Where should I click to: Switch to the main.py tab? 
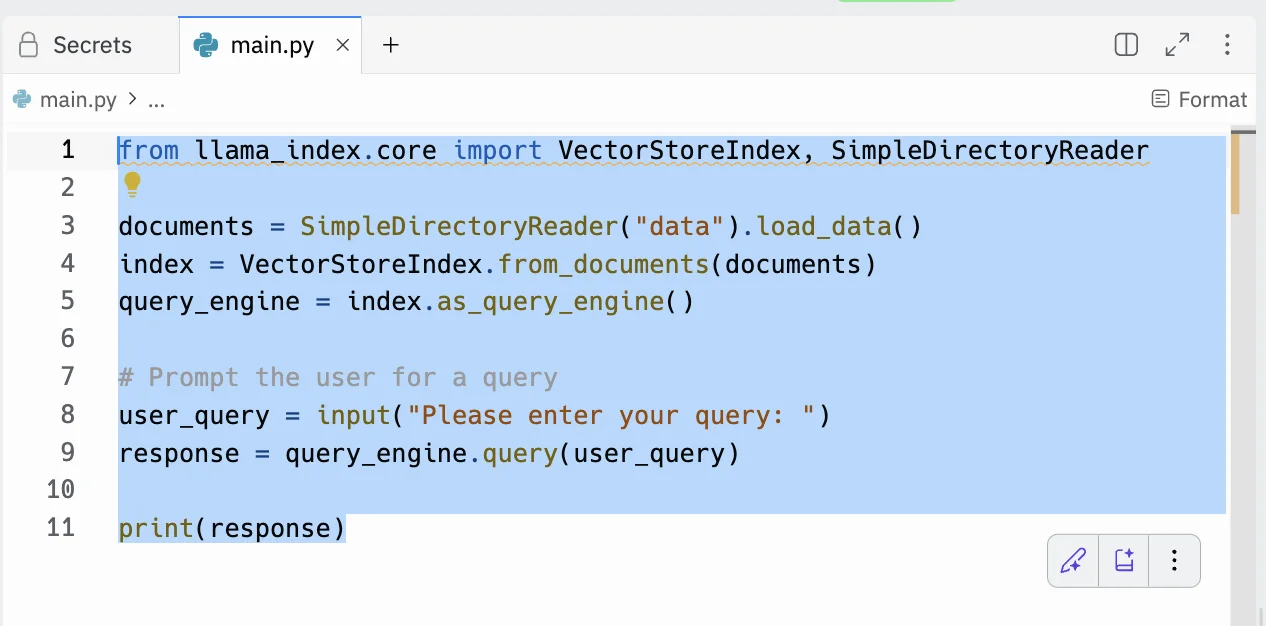(x=270, y=45)
